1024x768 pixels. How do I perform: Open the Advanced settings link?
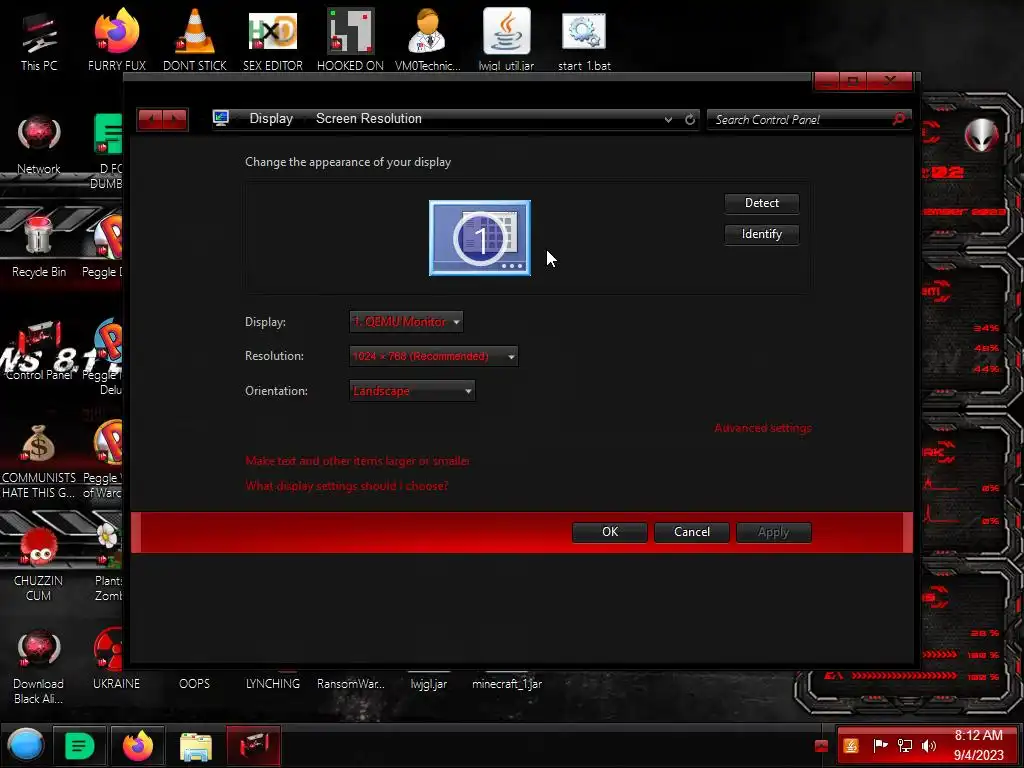pyautogui.click(x=763, y=428)
